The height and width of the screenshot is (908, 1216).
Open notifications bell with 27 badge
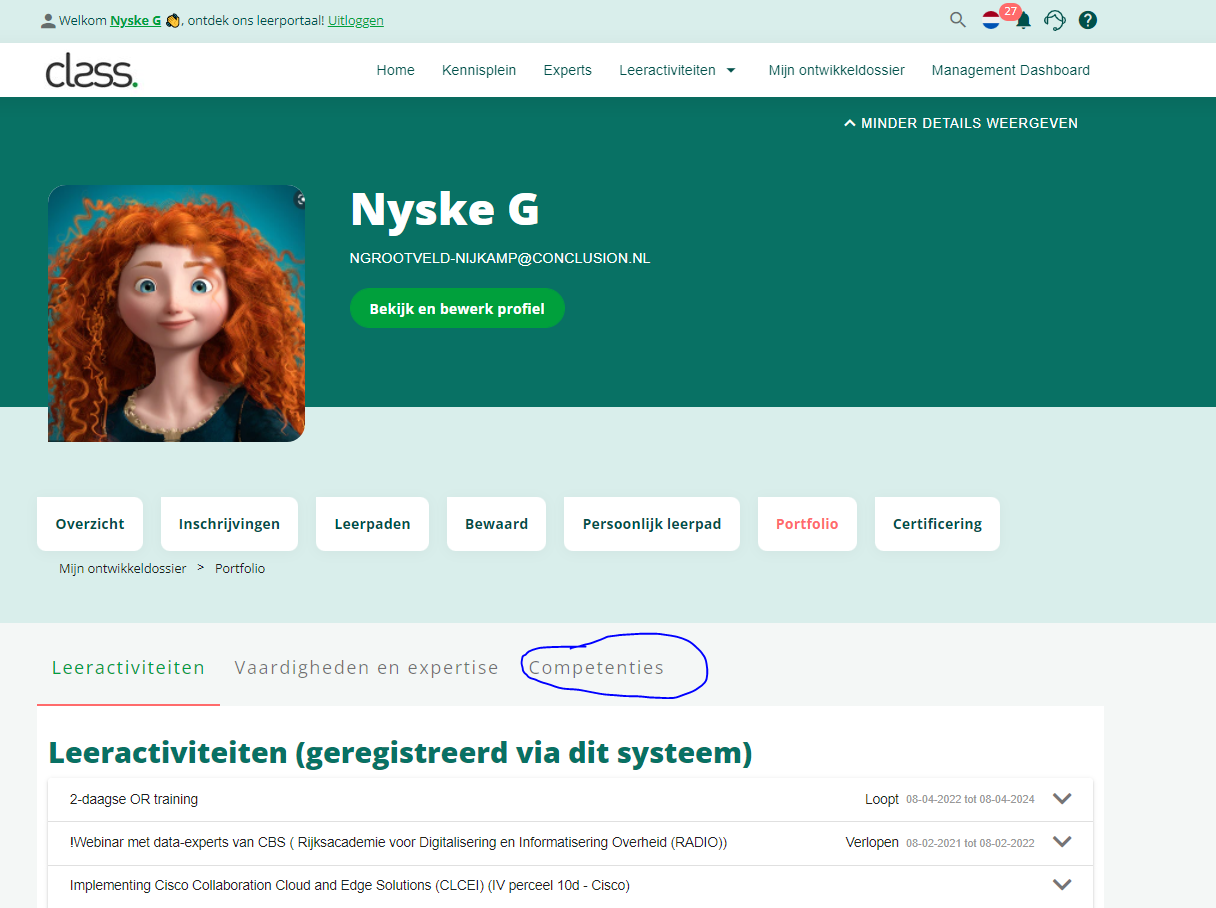tap(1023, 21)
